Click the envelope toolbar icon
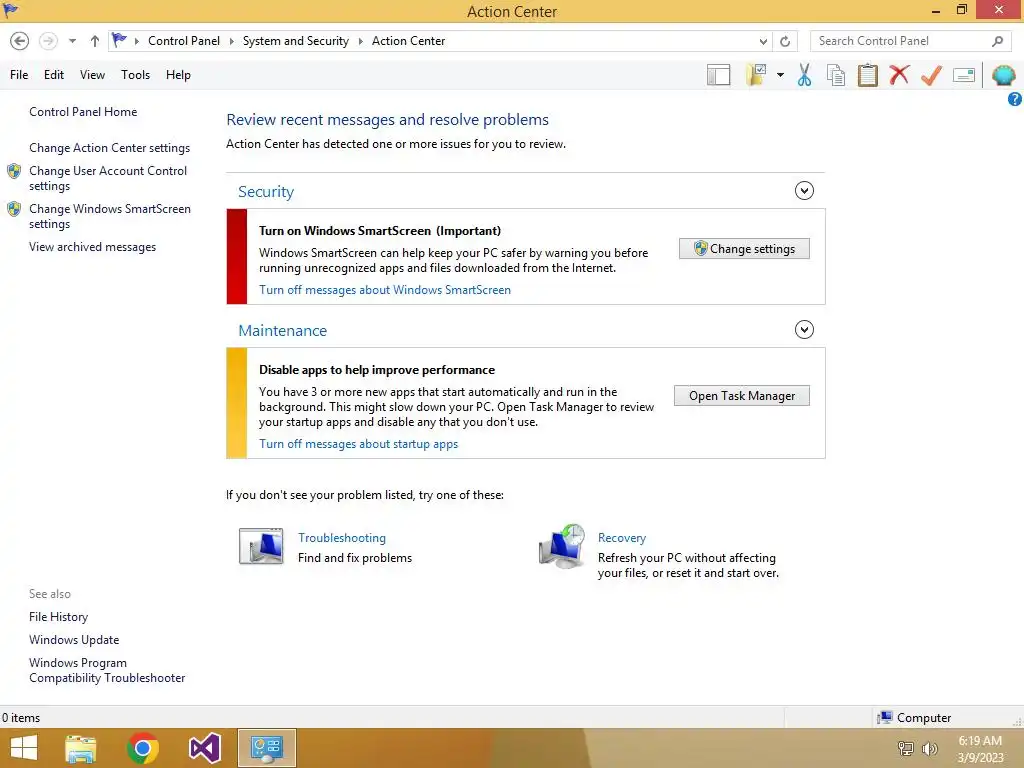Screen dimensions: 1024x768 tap(964, 75)
